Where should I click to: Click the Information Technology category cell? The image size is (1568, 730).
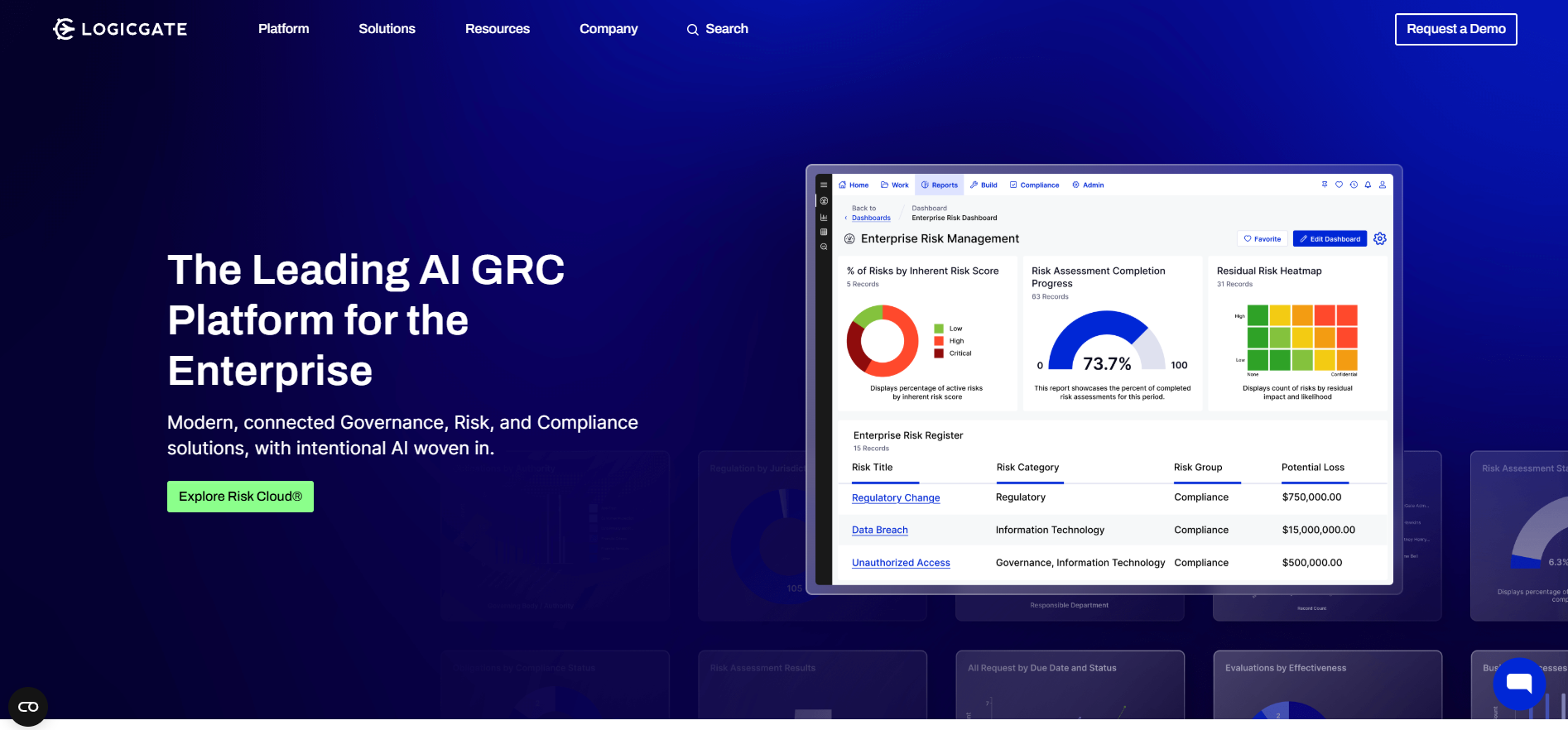1050,530
